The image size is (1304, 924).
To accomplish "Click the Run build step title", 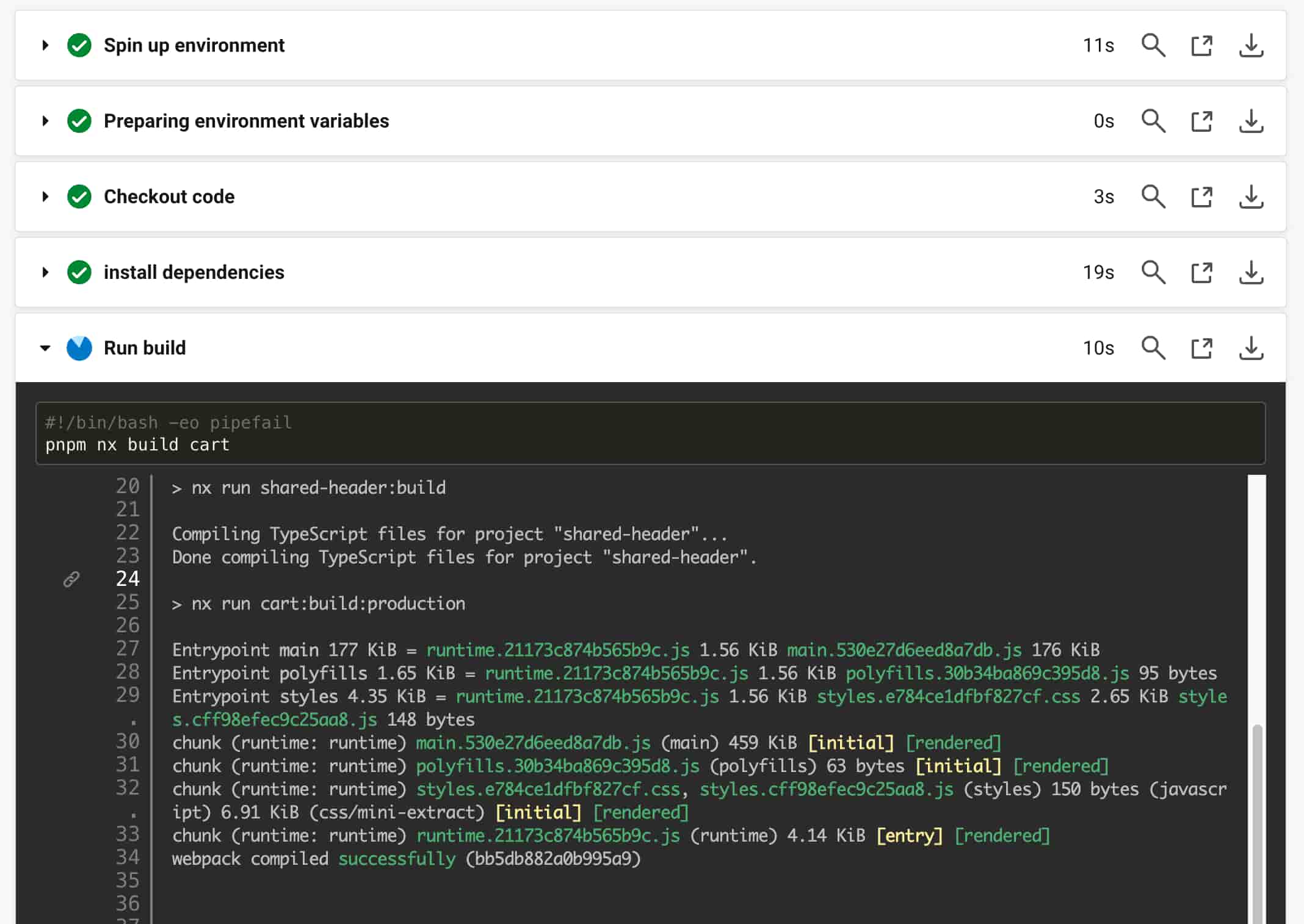I will click(145, 348).
